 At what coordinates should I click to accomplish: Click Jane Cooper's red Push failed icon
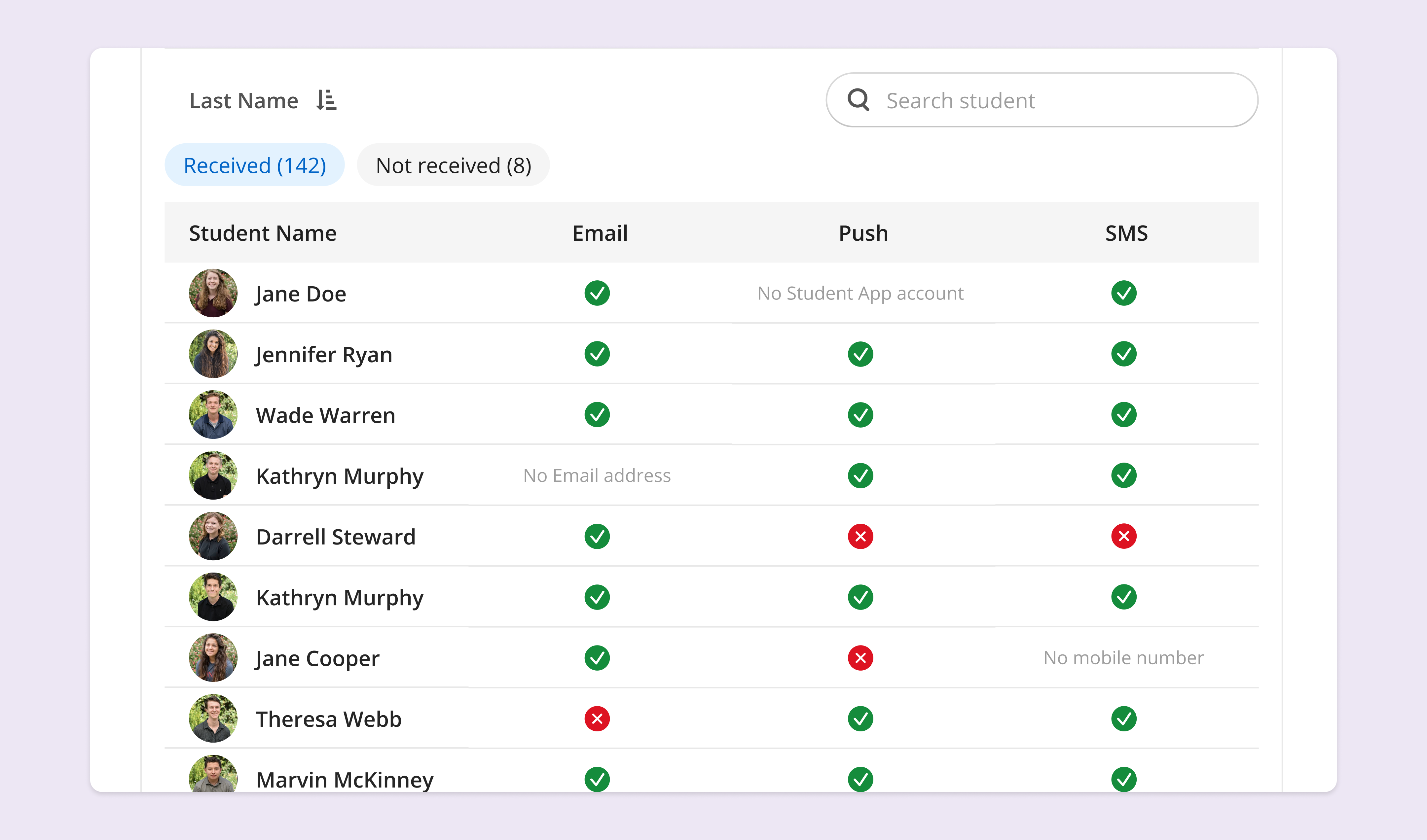(860, 658)
